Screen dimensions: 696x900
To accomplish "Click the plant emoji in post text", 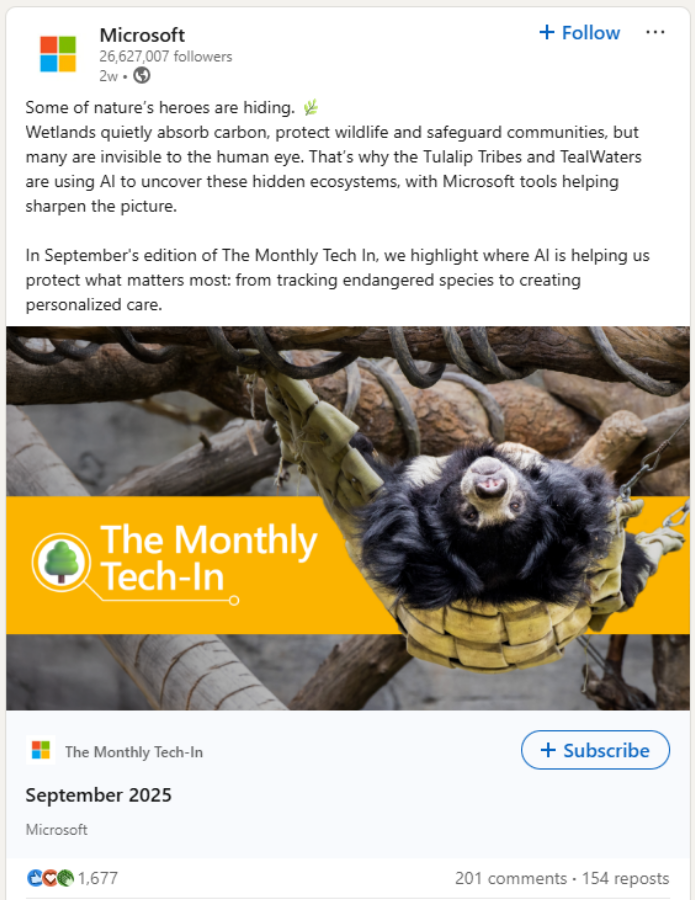I will tap(311, 107).
